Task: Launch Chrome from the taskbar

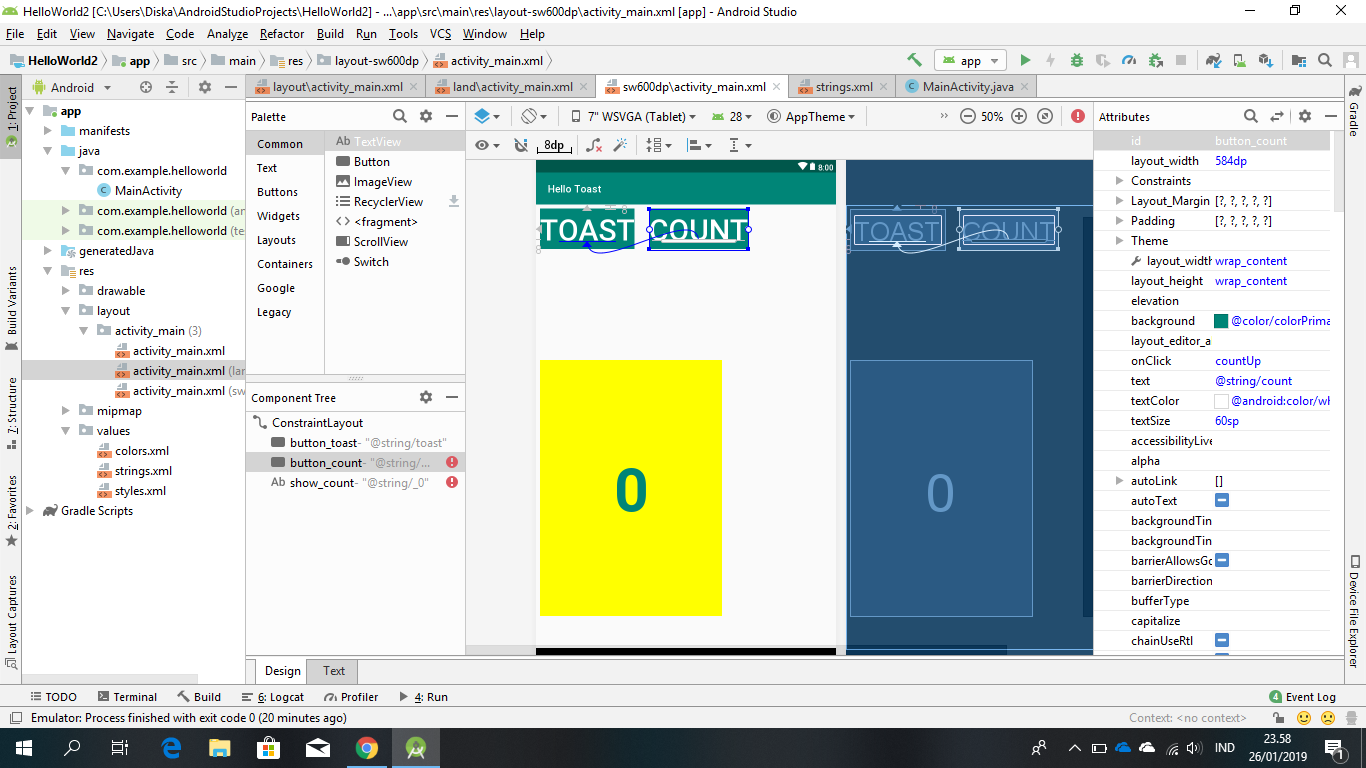Action: point(367,747)
